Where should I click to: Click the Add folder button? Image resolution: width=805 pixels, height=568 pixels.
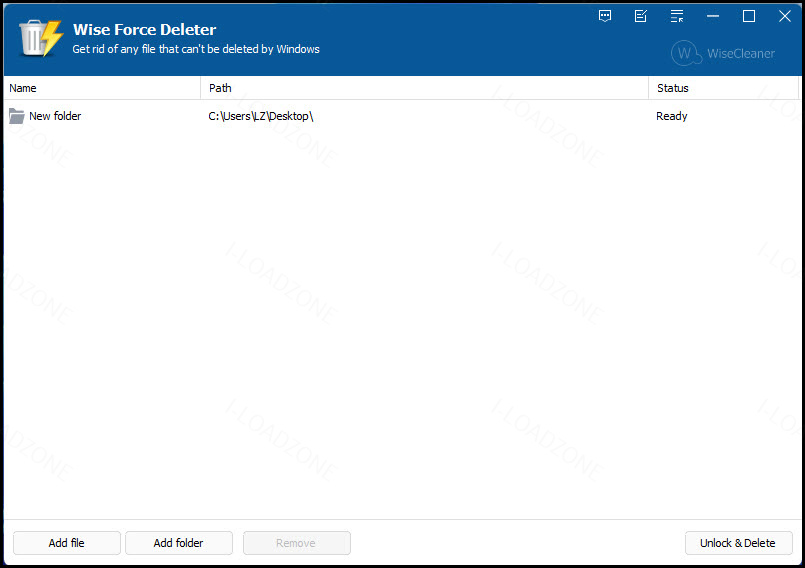pyautogui.click(x=179, y=543)
